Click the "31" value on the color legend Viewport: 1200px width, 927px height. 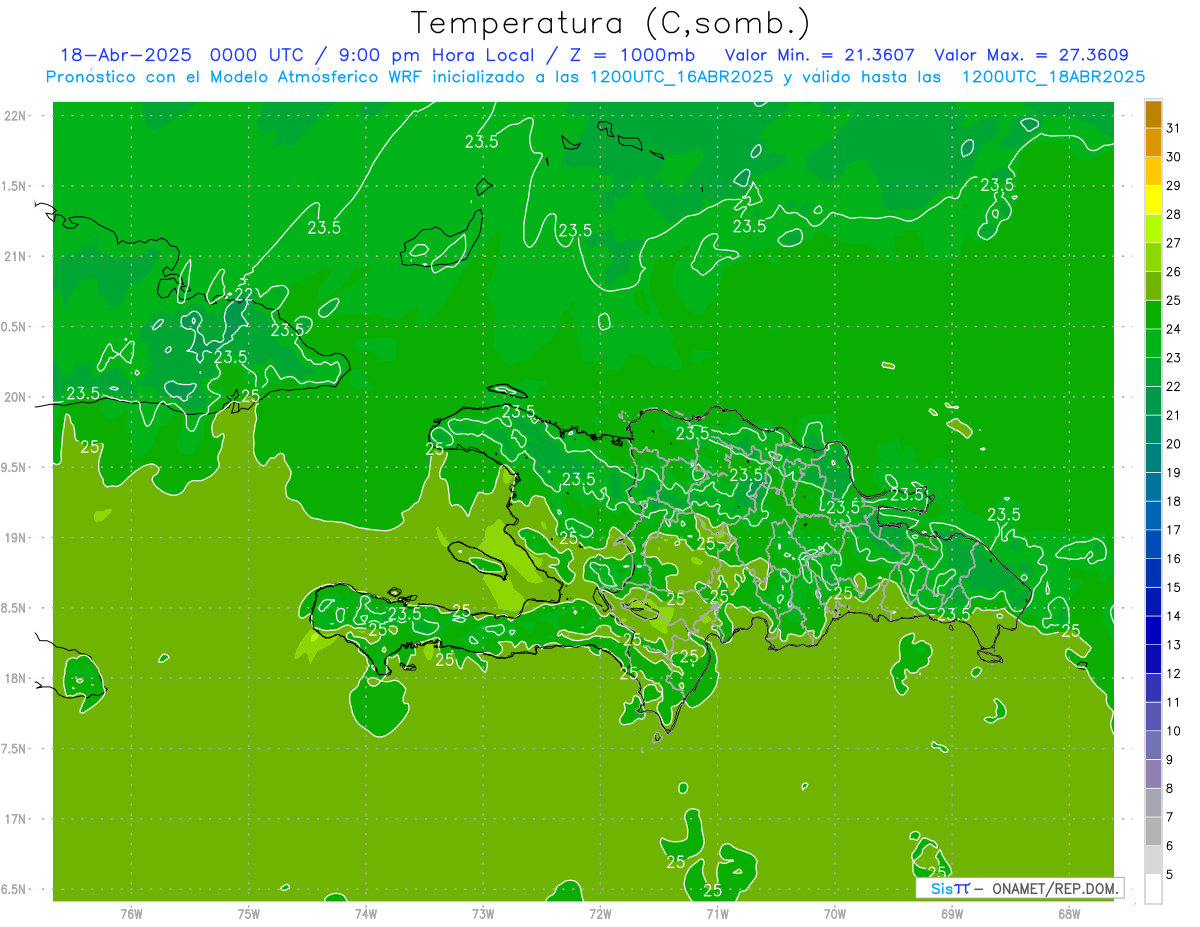[1174, 128]
